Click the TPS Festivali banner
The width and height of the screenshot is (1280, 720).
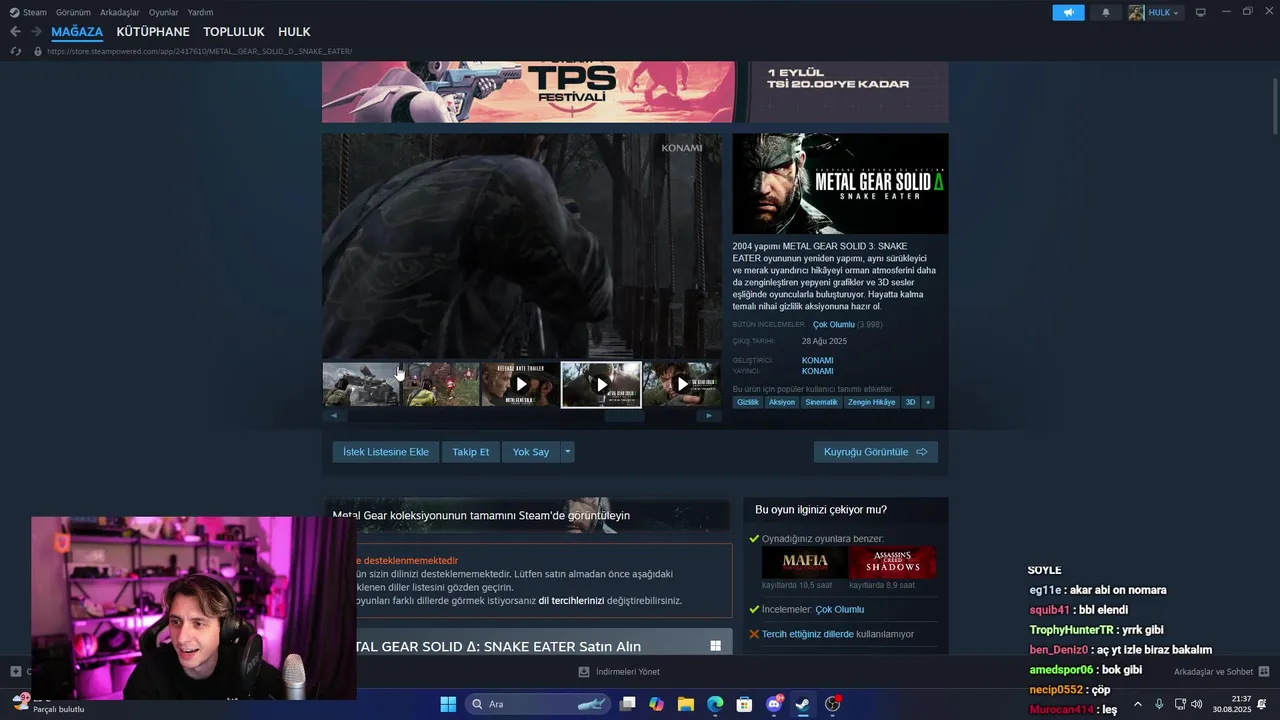click(x=635, y=92)
